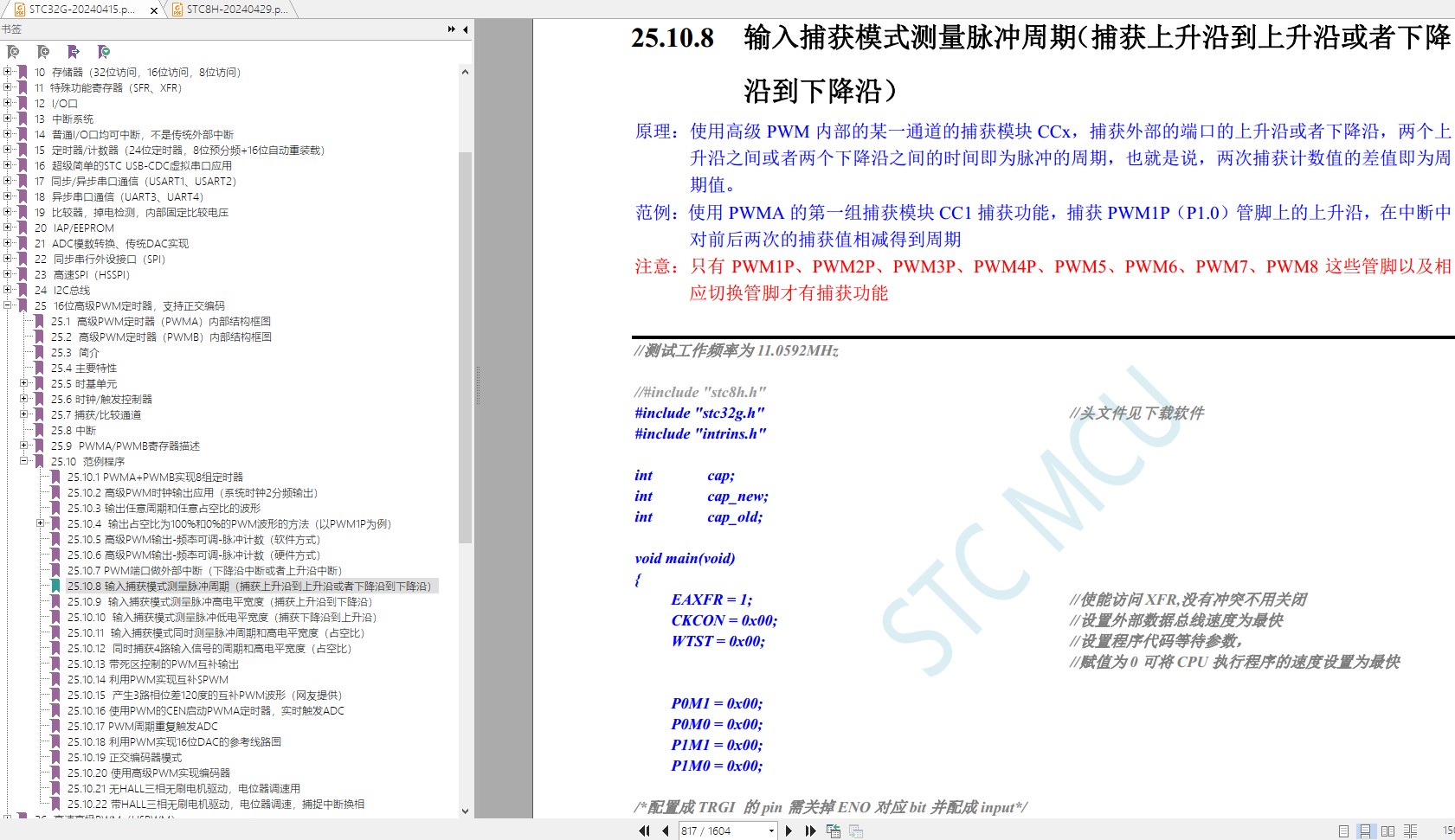
Task: Click the 25.10.8 section heading in document
Action: (1041, 64)
